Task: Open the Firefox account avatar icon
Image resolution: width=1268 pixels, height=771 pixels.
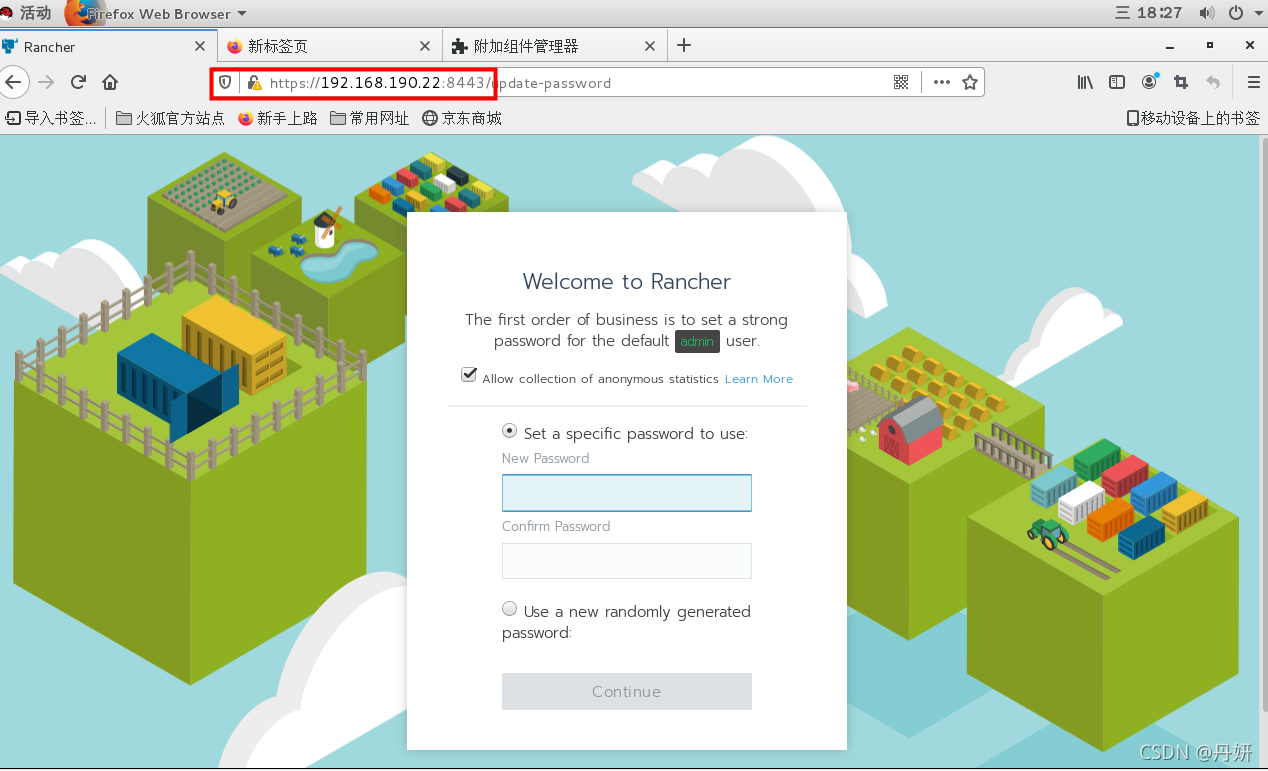Action: coord(1150,82)
